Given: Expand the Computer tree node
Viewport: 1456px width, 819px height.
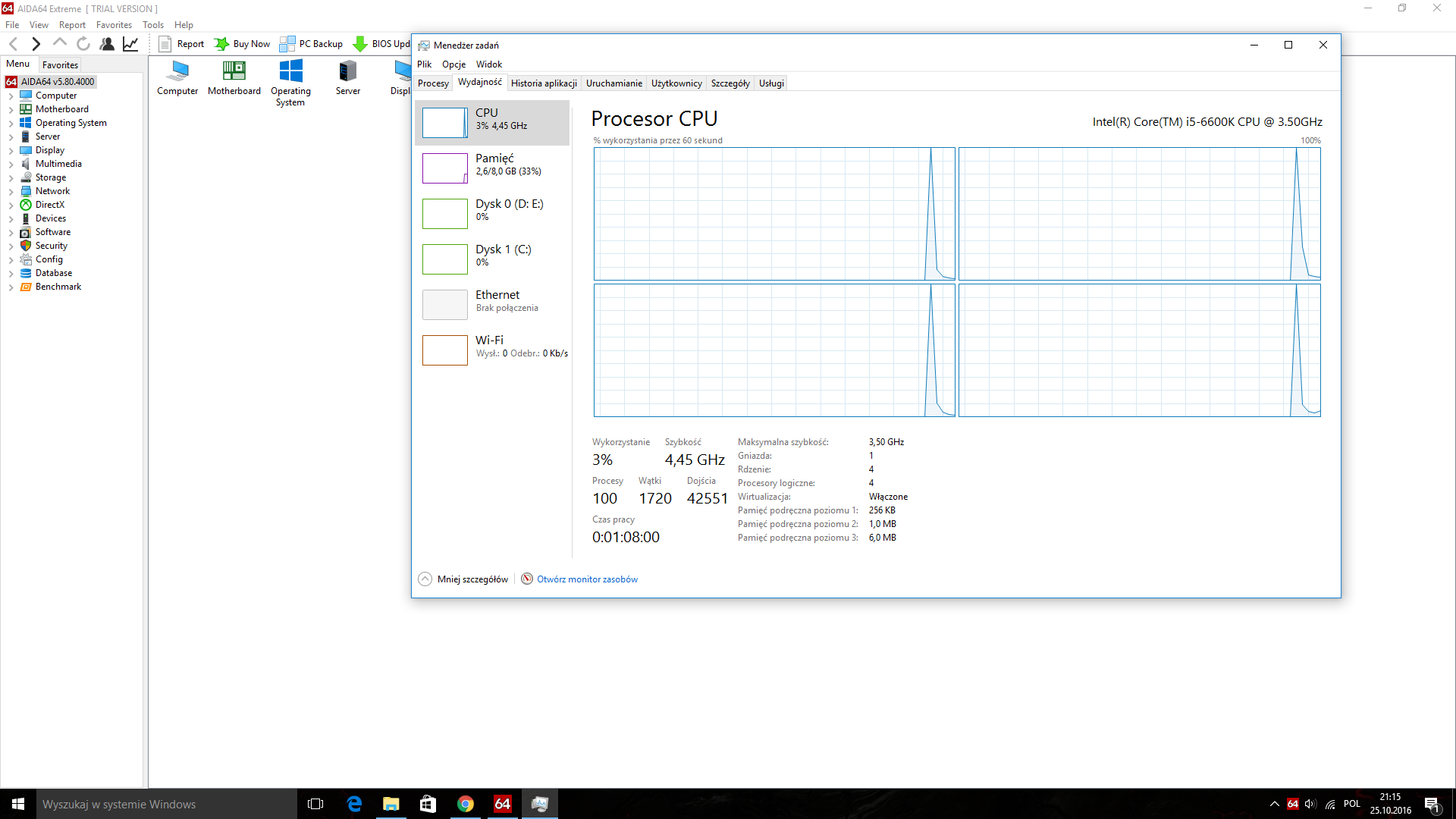Looking at the screenshot, I should [11, 96].
